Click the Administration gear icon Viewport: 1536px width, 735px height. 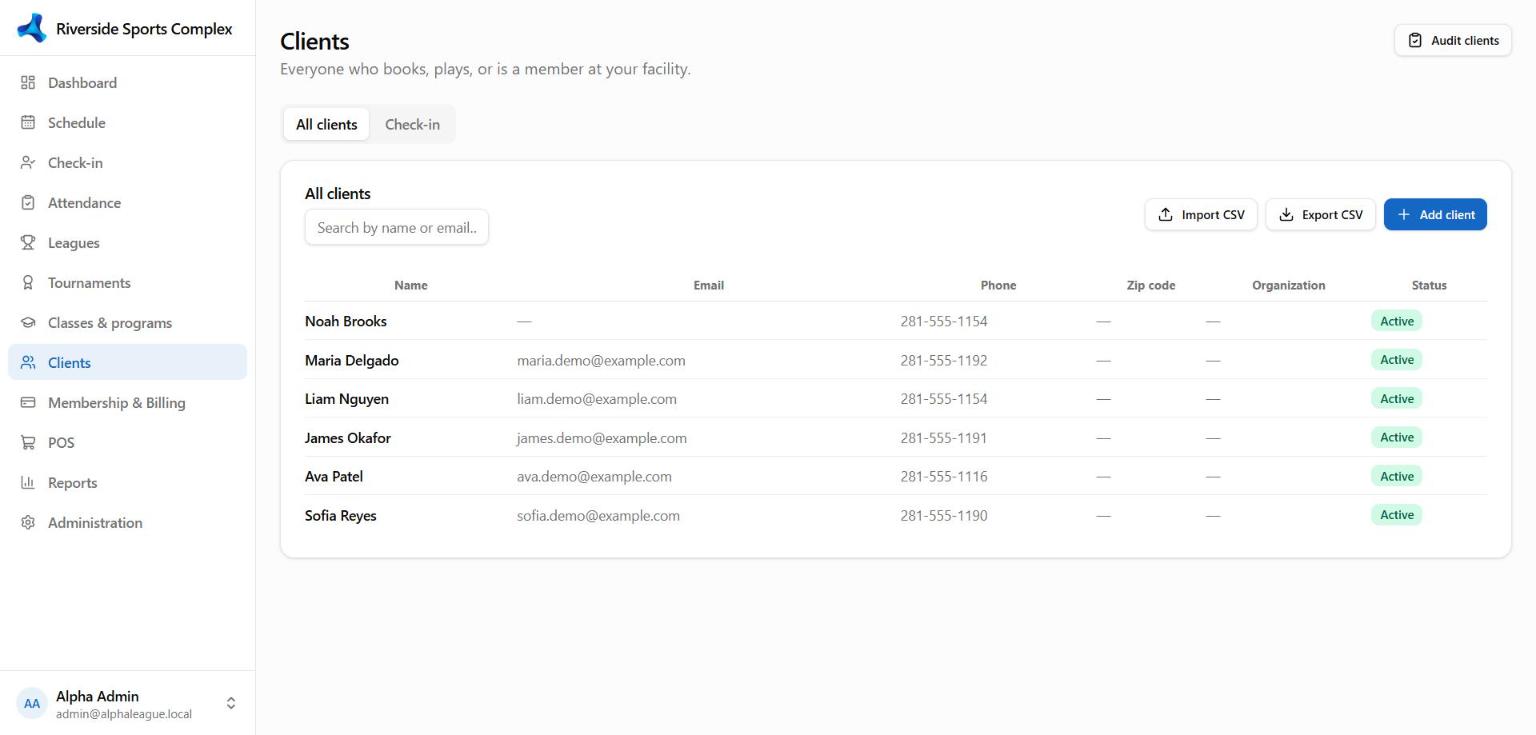[x=28, y=523]
